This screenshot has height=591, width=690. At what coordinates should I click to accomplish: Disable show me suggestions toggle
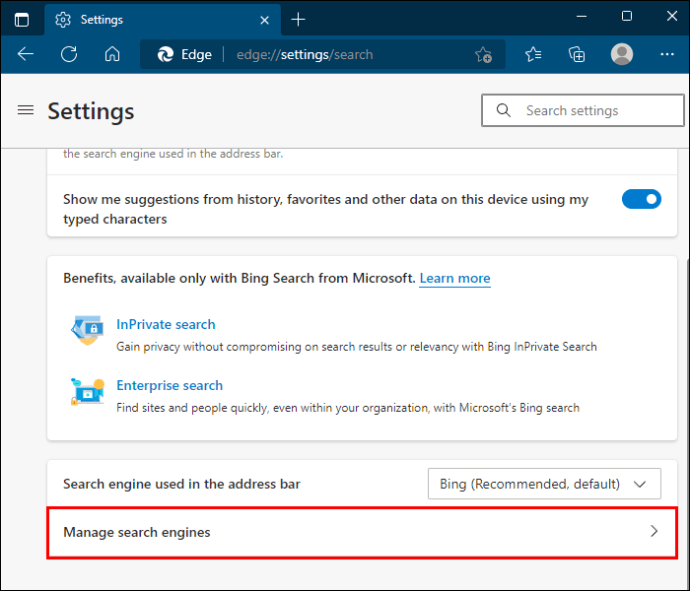pos(641,199)
